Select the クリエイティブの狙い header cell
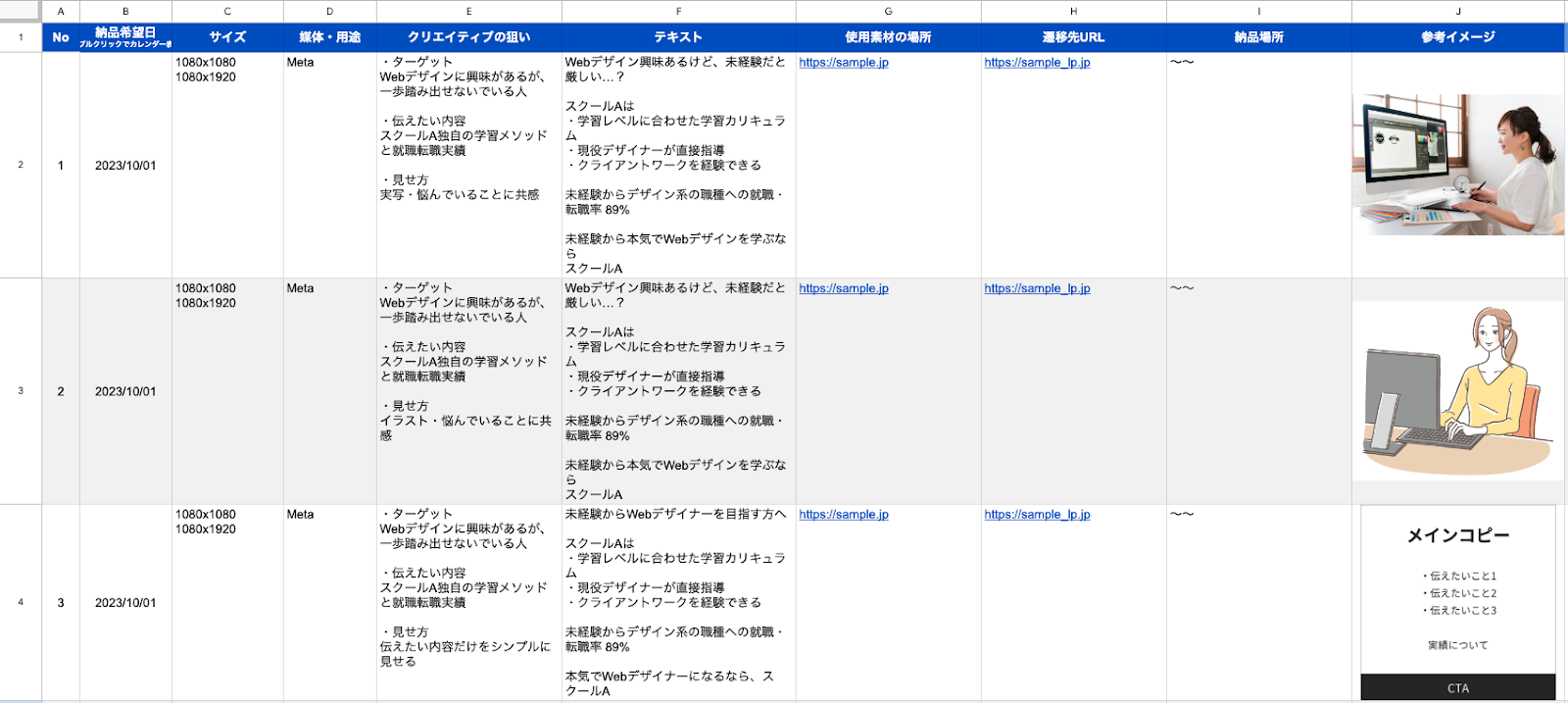The image size is (1568, 703). (x=468, y=37)
